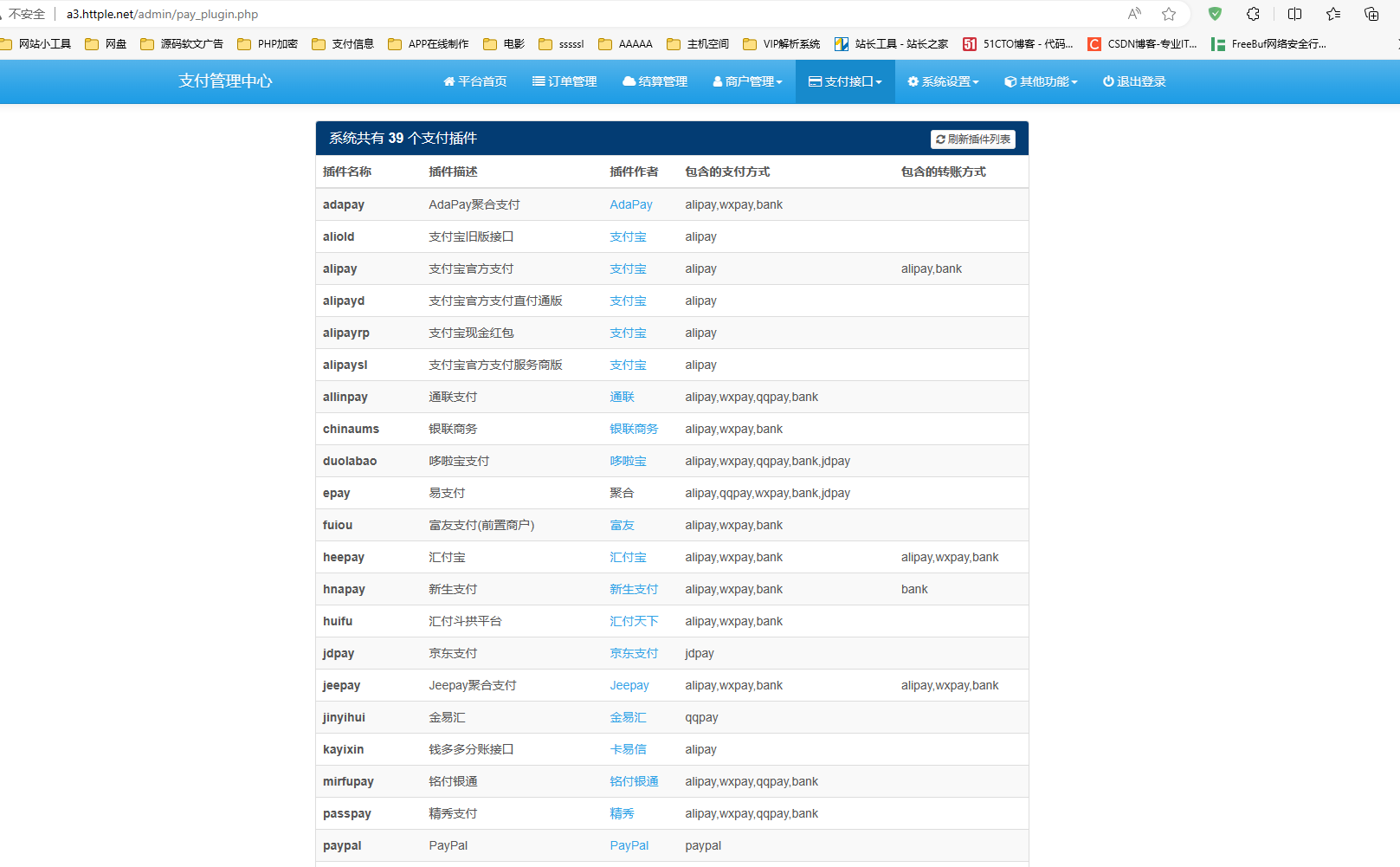
Task: Click 刷新插件列表 button
Action: coord(973,139)
